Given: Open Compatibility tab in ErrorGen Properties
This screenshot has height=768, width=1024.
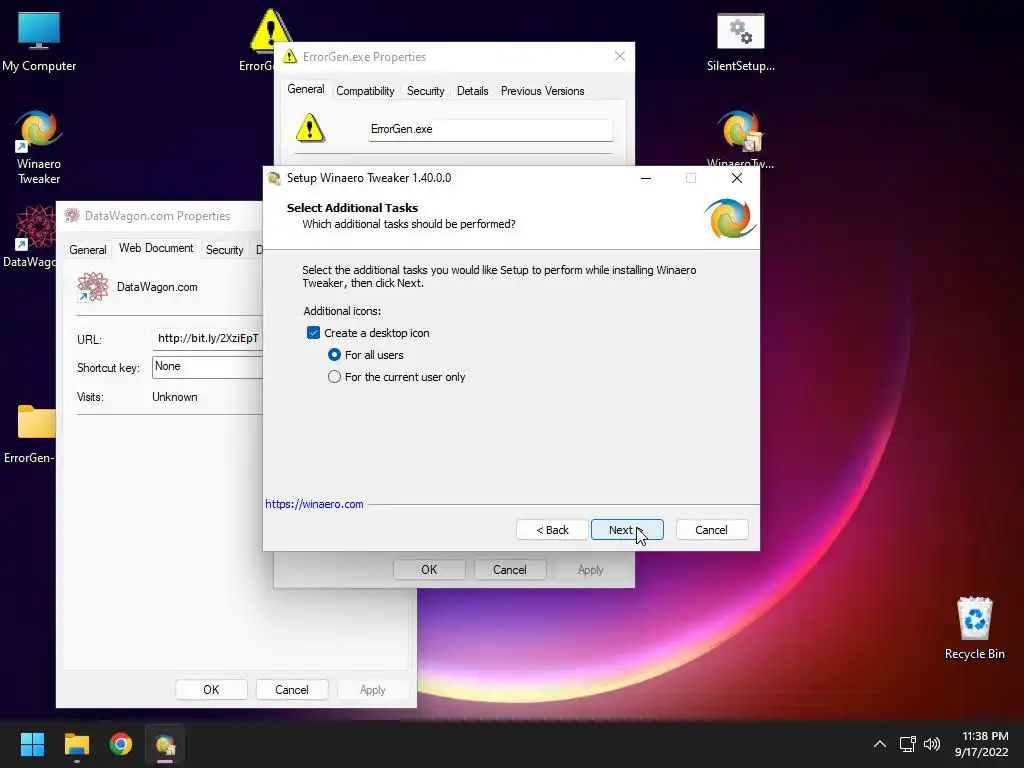Looking at the screenshot, I should click(x=365, y=91).
